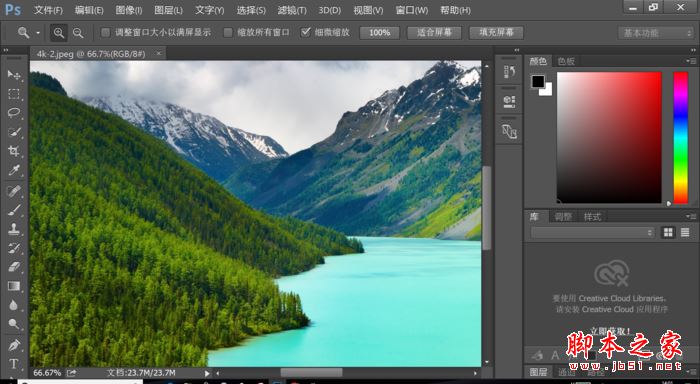Image resolution: width=700 pixels, height=384 pixels.
Task: Click the rainbow hue slider bar
Action: pos(681,138)
